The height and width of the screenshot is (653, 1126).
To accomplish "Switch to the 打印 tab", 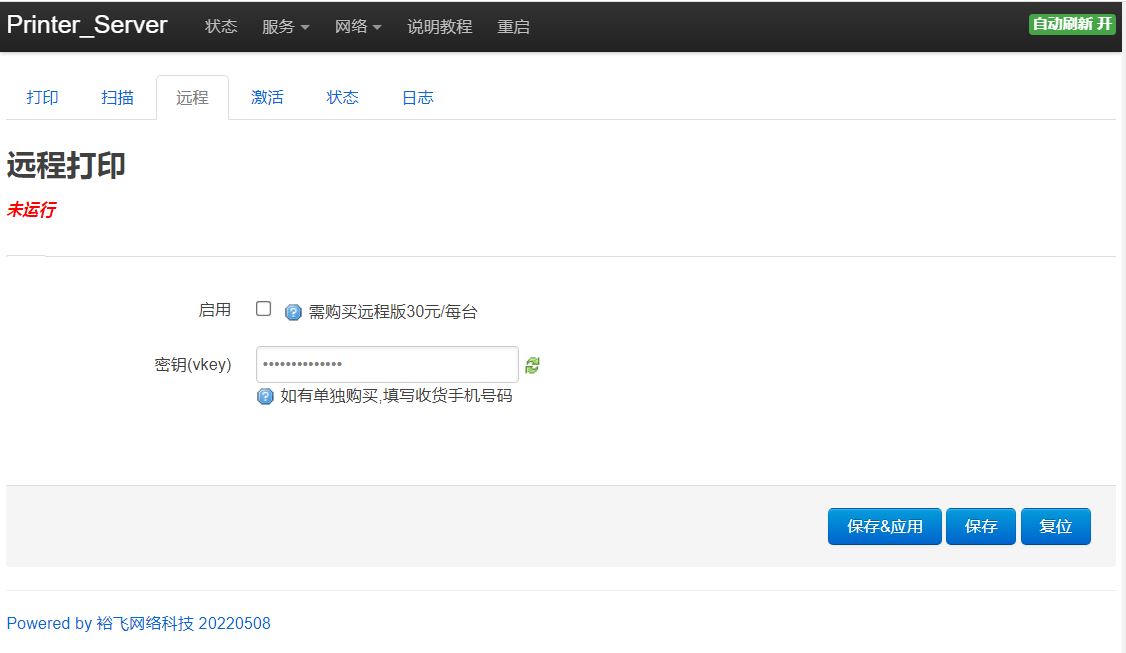I will coord(42,98).
